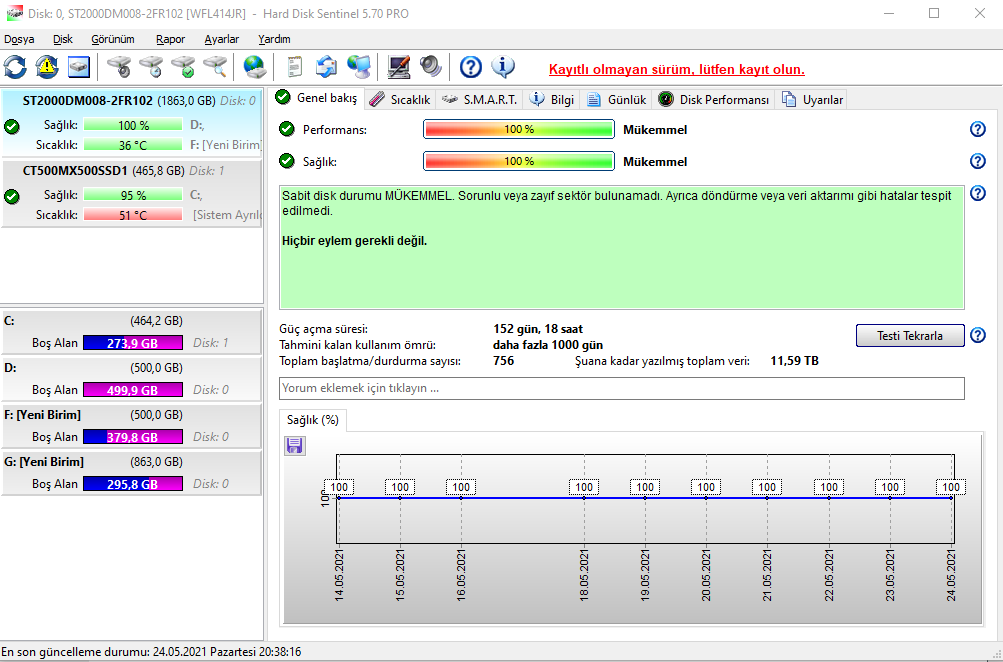
Task: Click the C: drive free space bar
Action: pyautogui.click(x=133, y=343)
